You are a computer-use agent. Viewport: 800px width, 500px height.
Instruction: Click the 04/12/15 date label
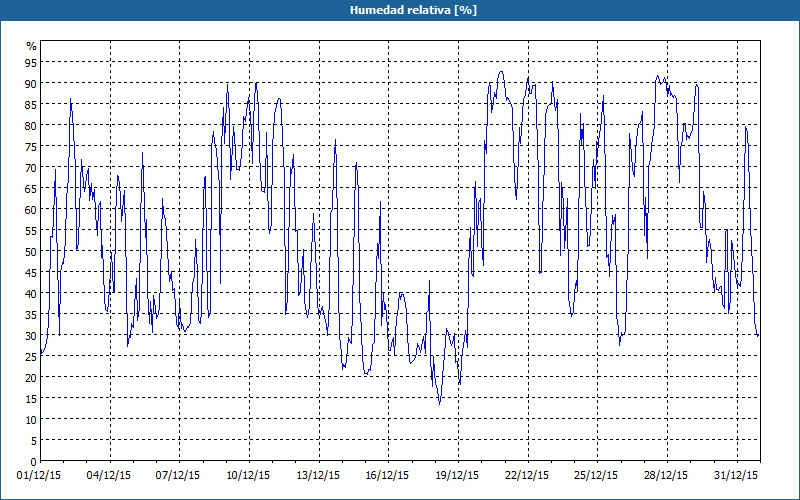coord(109,476)
